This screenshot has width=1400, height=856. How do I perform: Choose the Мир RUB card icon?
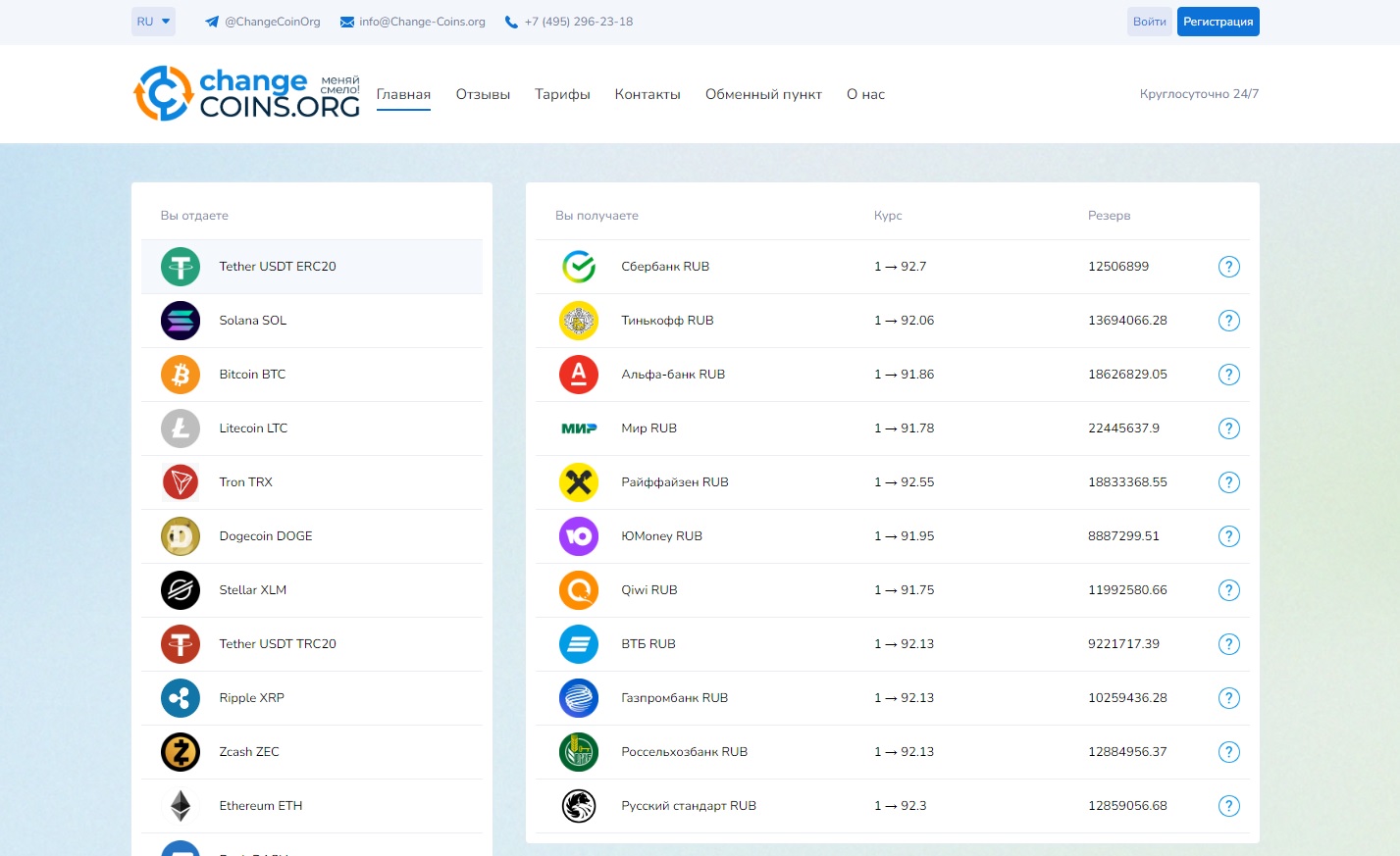click(579, 428)
